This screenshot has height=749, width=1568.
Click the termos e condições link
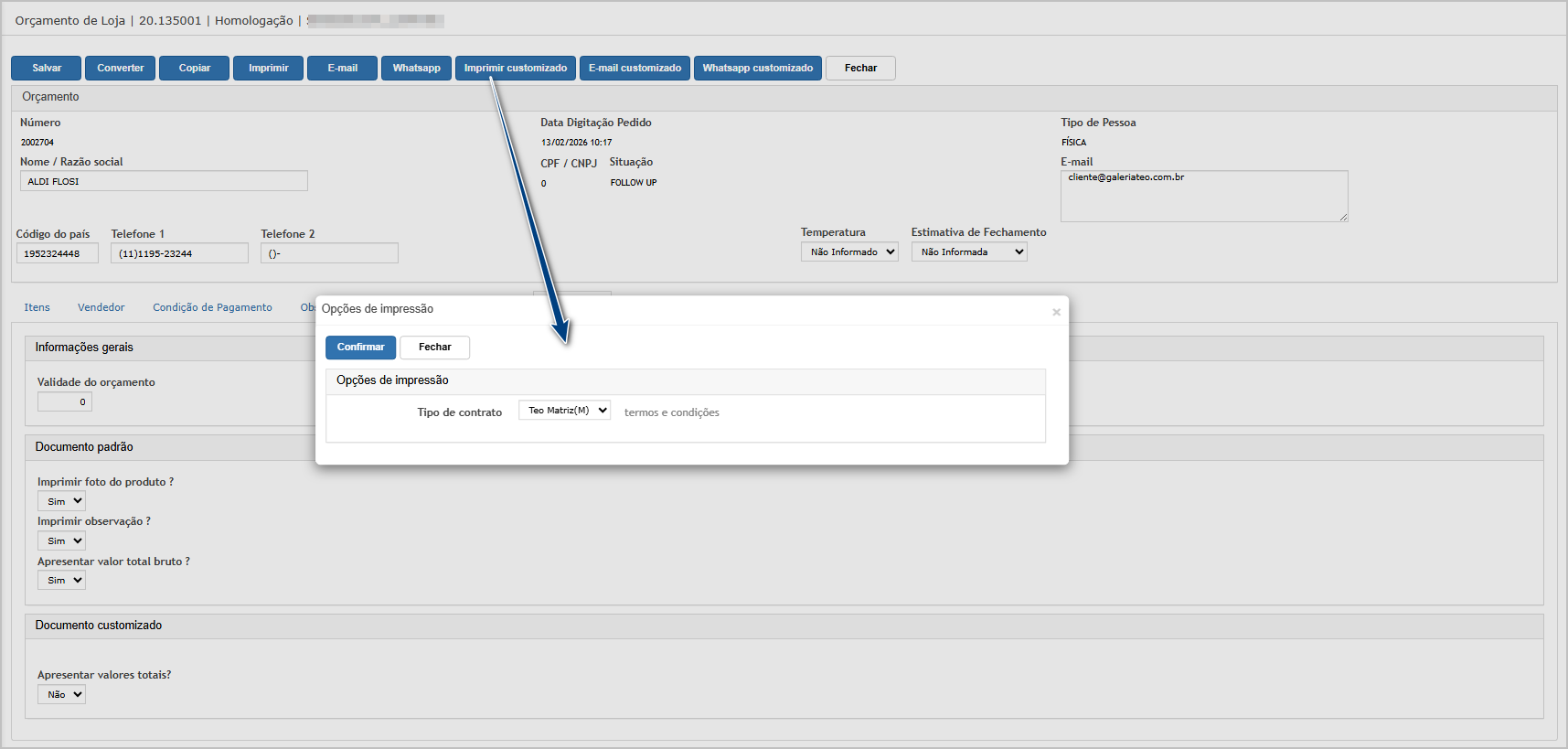(x=671, y=412)
